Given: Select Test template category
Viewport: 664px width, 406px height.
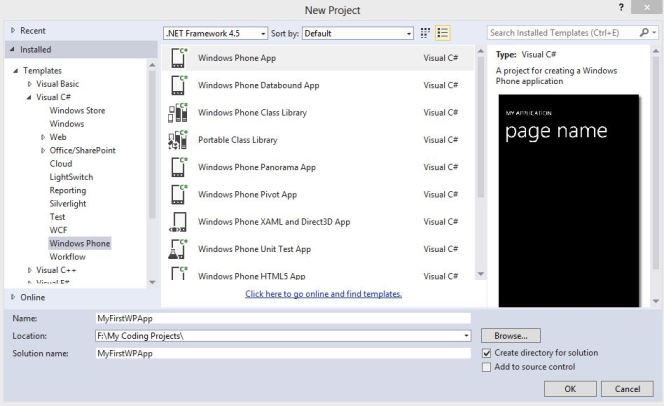Looking at the screenshot, I should pyautogui.click(x=57, y=217).
